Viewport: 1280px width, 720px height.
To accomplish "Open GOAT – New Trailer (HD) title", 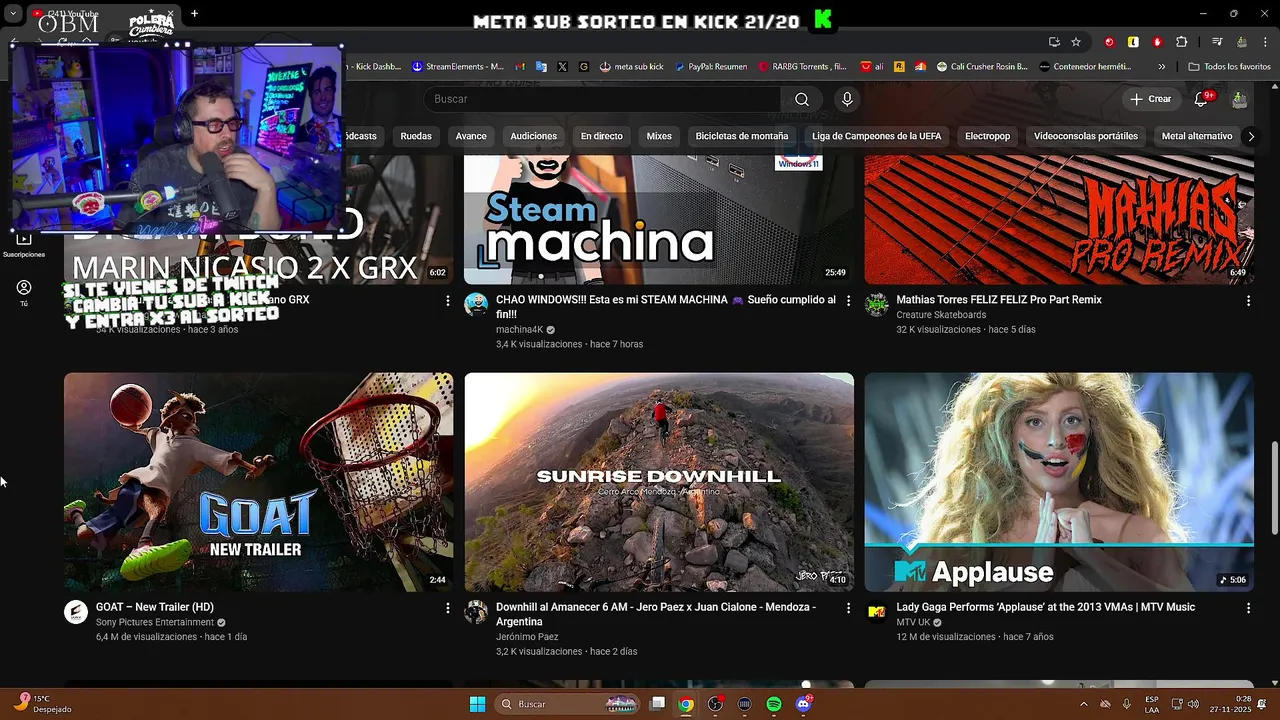I will pos(155,607).
